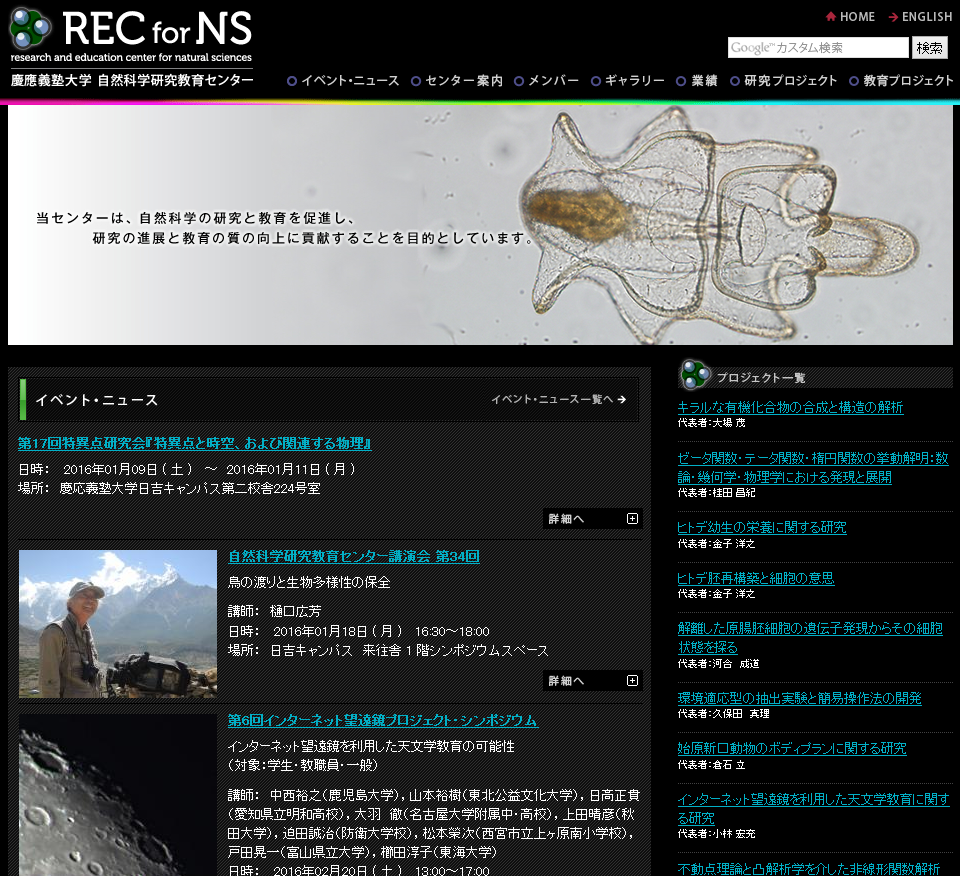Viewport: 960px width, 876px height.
Task: Open the メンバー menu item
Action: coord(547,81)
